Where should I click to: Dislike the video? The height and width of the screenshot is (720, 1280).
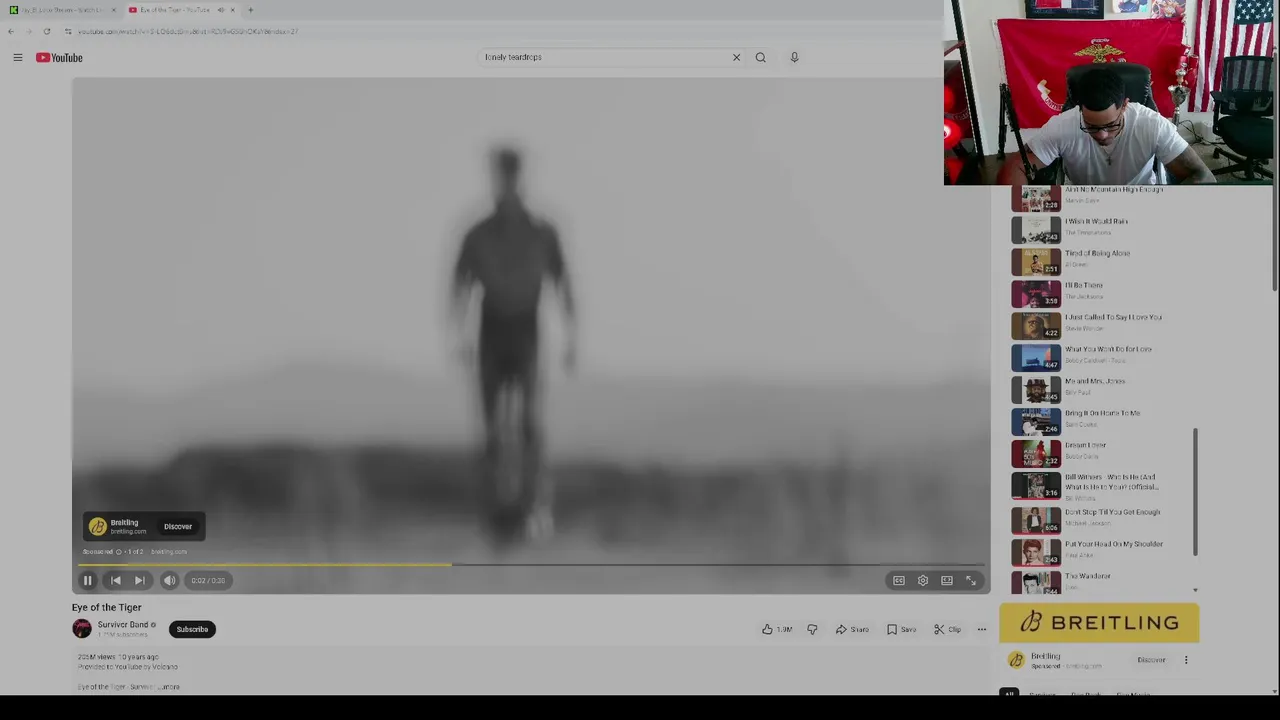click(812, 629)
